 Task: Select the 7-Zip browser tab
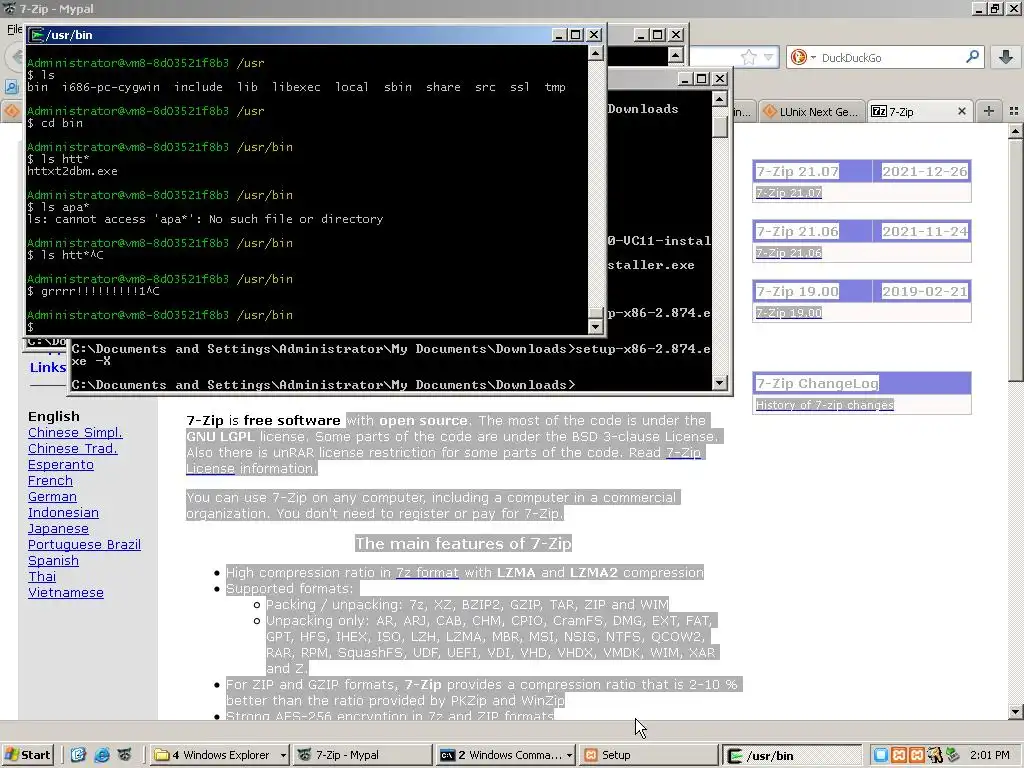pyautogui.click(x=920, y=112)
